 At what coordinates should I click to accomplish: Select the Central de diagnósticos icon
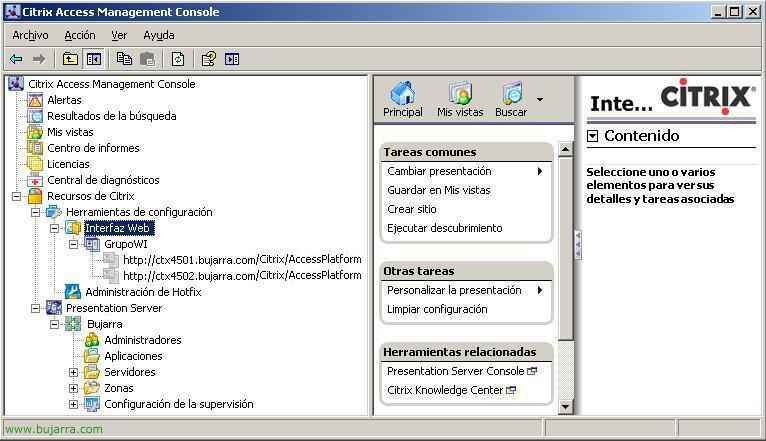[x=35, y=180]
